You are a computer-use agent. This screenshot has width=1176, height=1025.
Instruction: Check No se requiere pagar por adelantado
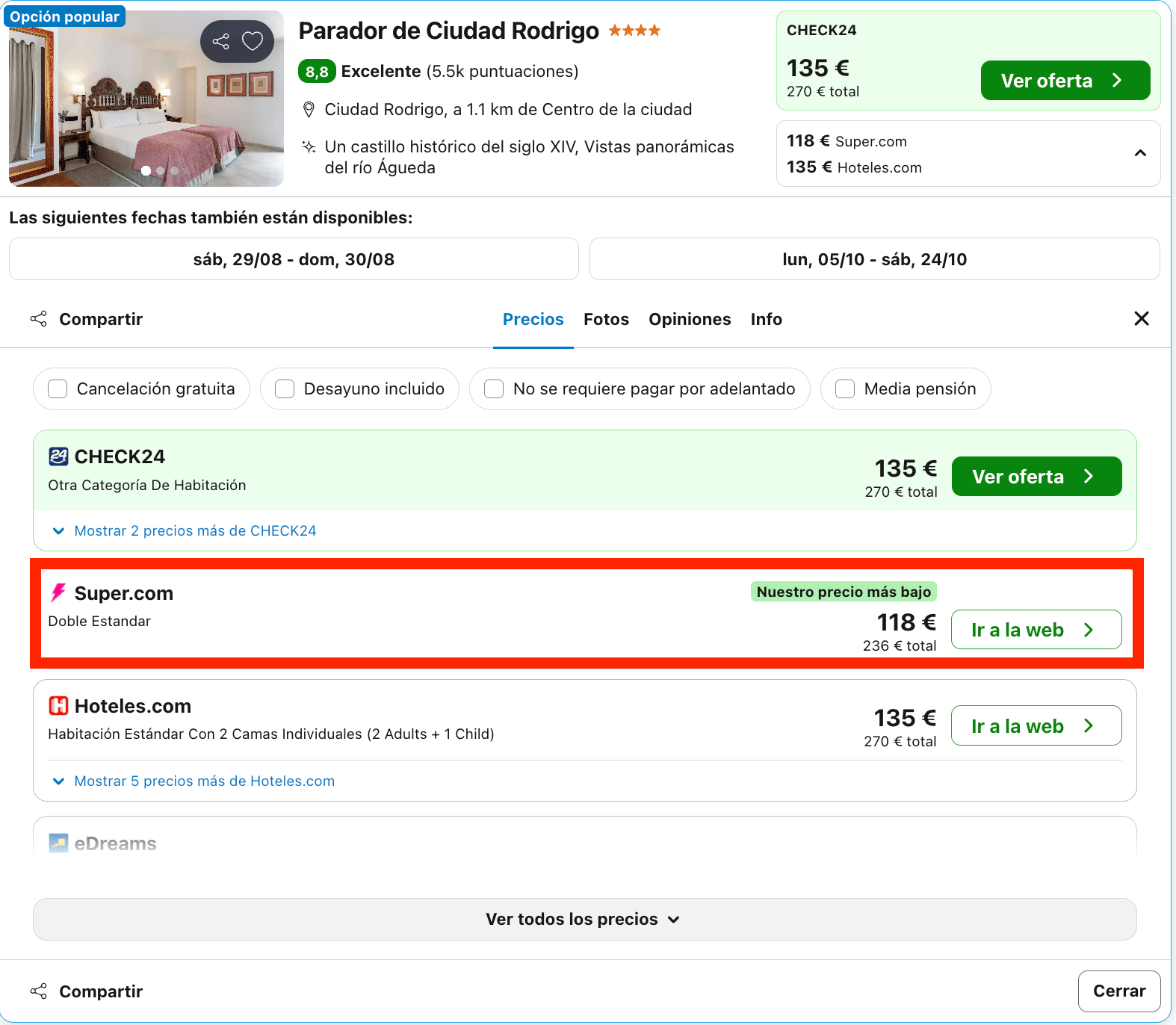[x=494, y=389]
